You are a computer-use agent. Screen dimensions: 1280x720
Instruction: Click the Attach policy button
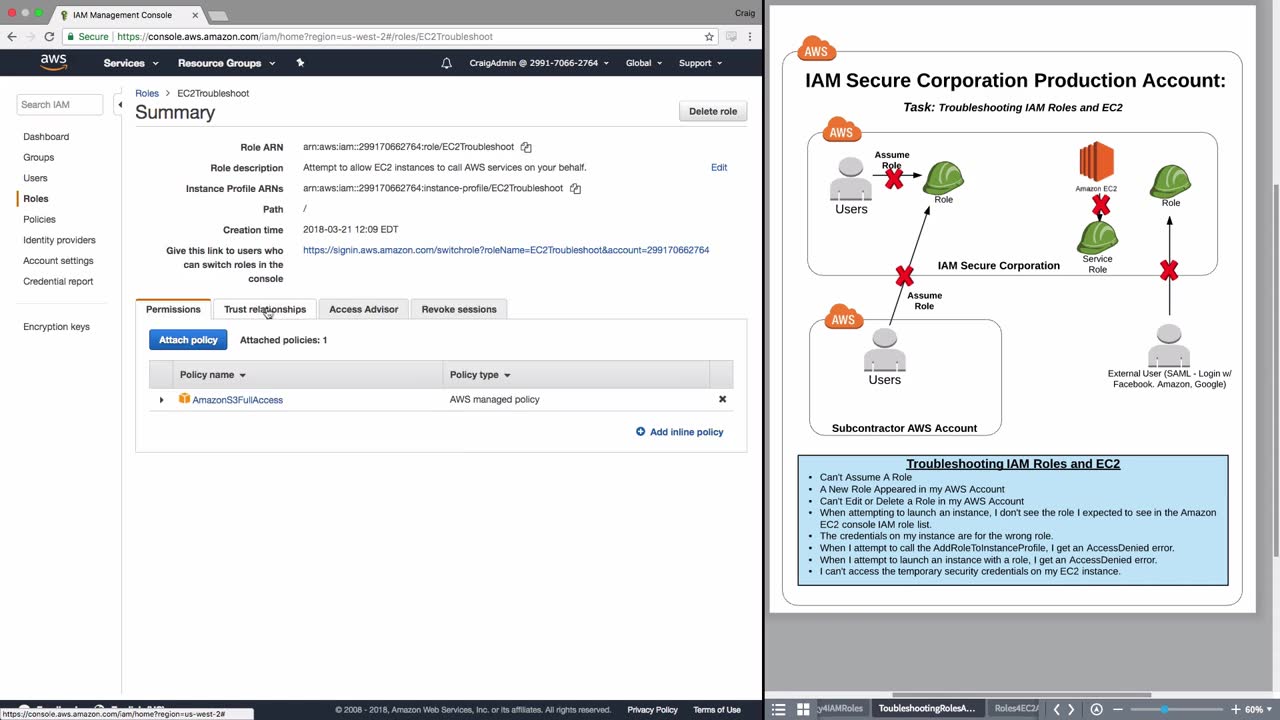coord(188,340)
